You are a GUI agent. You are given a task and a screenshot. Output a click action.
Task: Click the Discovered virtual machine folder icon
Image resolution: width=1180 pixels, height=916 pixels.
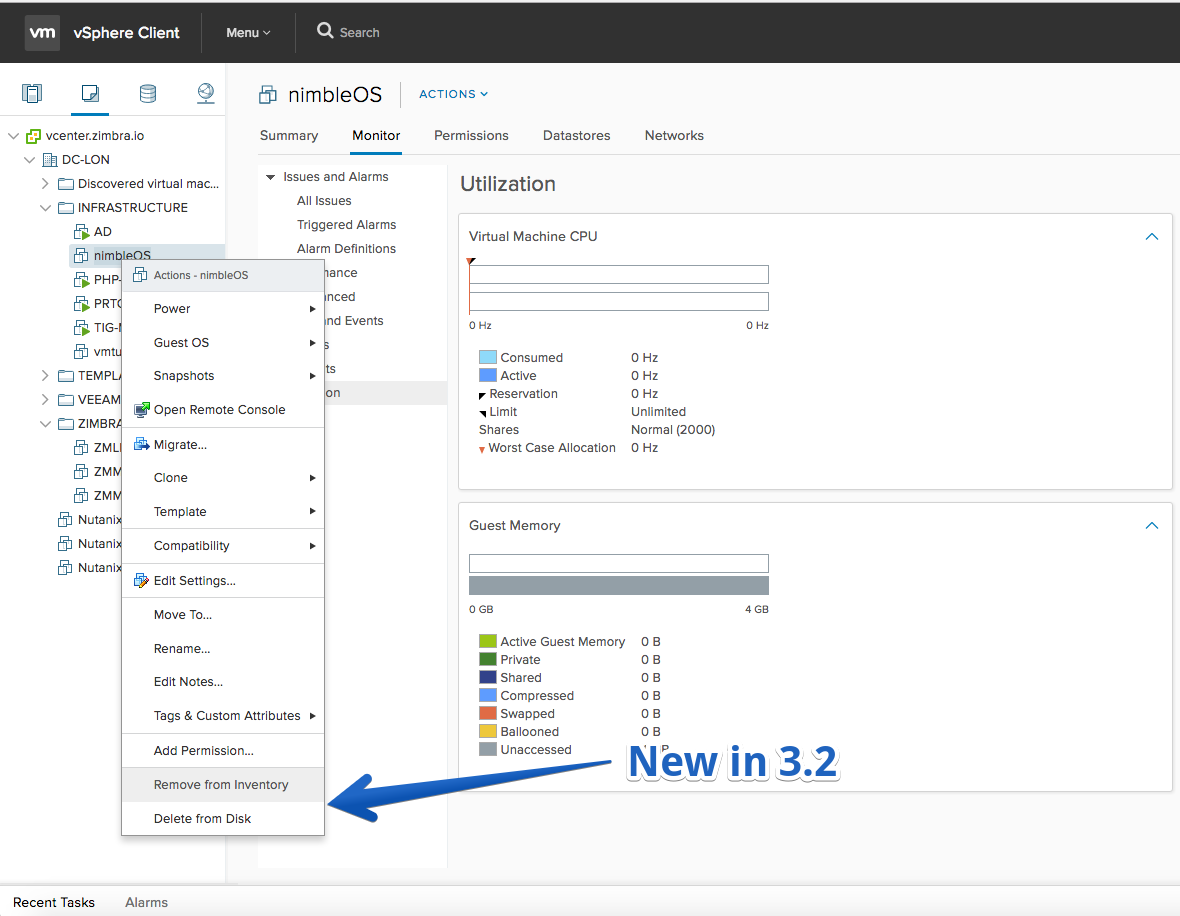[x=66, y=184]
